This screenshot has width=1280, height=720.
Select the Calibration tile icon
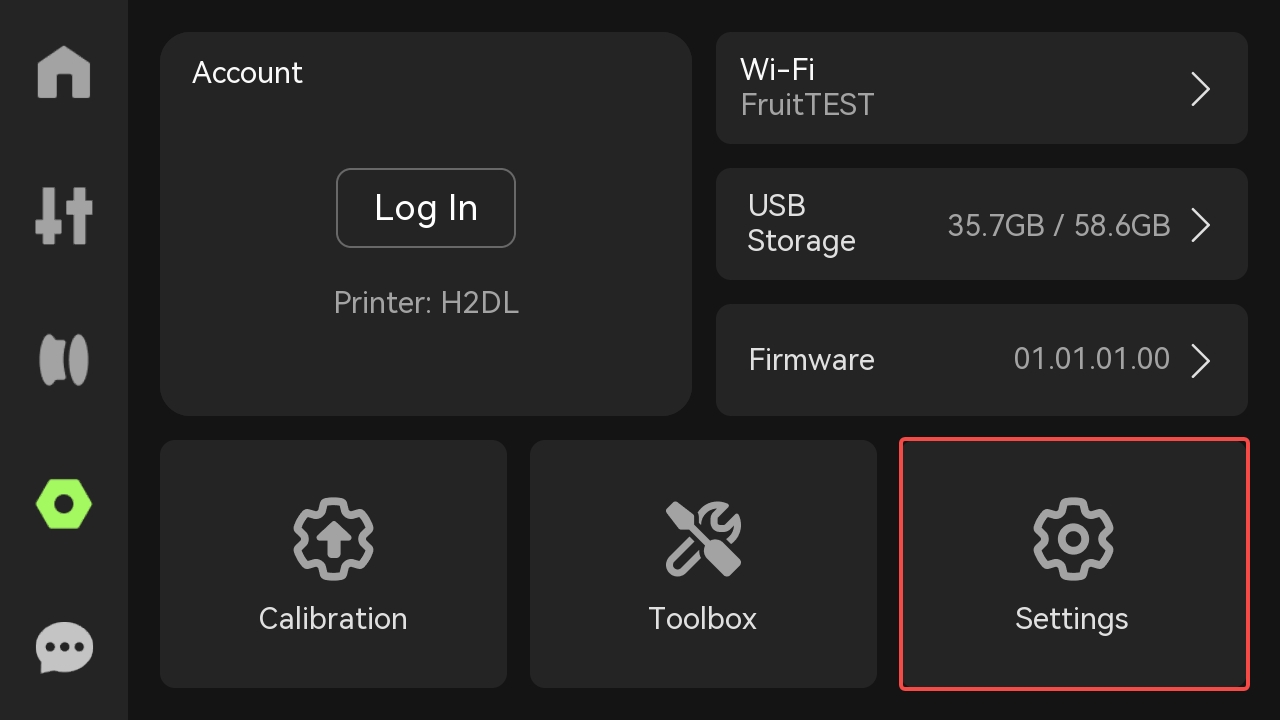pyautogui.click(x=333, y=538)
